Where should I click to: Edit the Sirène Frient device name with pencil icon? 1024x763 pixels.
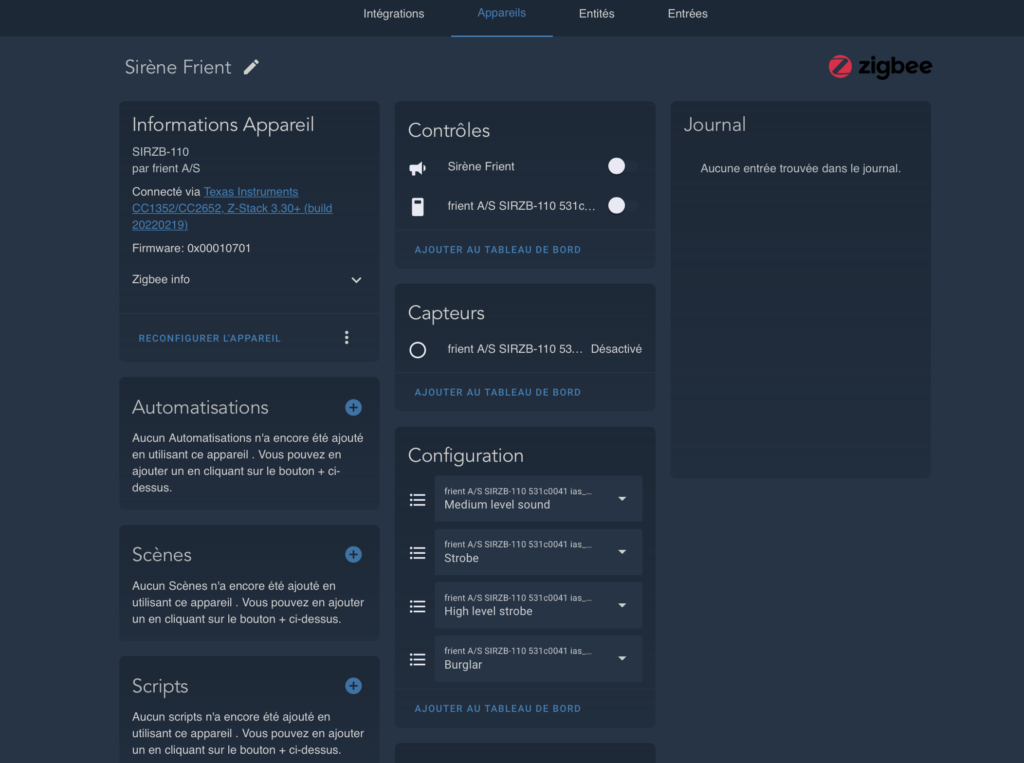[251, 67]
